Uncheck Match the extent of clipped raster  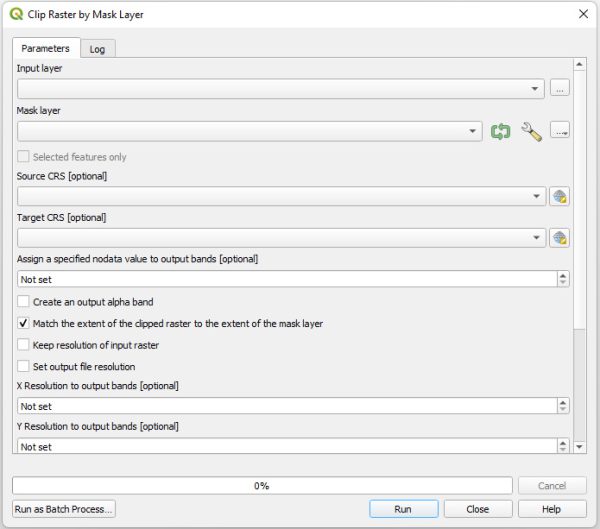click(x=24, y=324)
